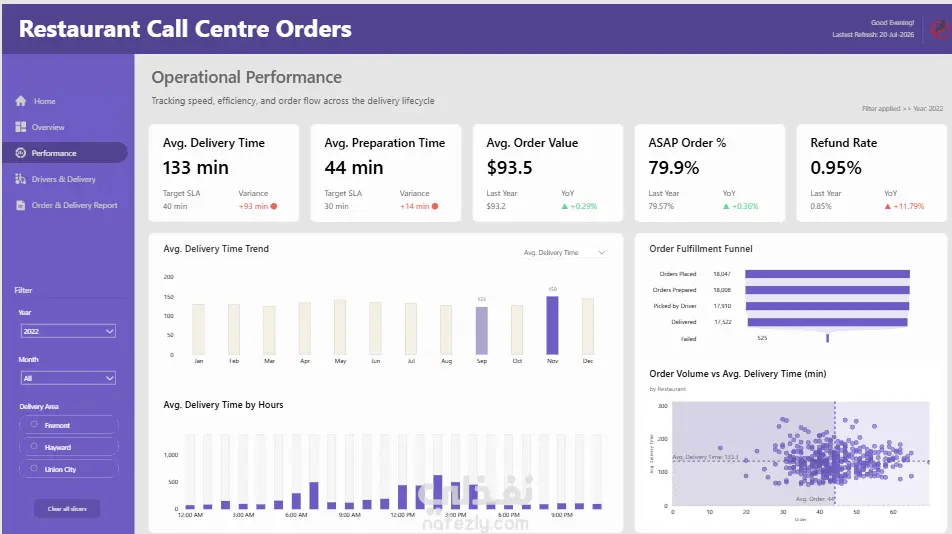Click the green YoY arrow under ASAP Order %
This screenshot has width=952, height=534.
(x=726, y=206)
